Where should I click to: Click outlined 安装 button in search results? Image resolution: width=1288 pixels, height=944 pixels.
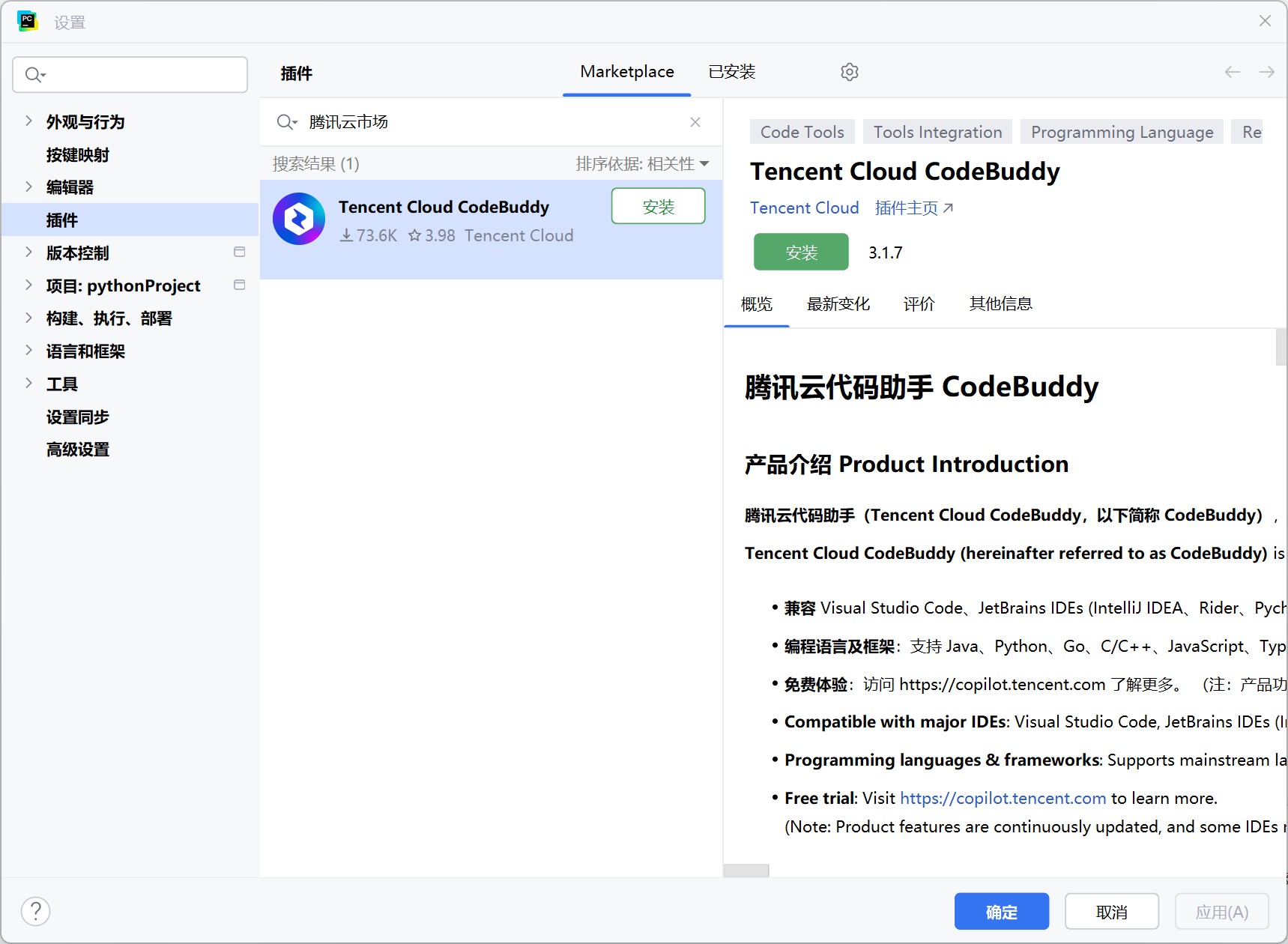[659, 206]
